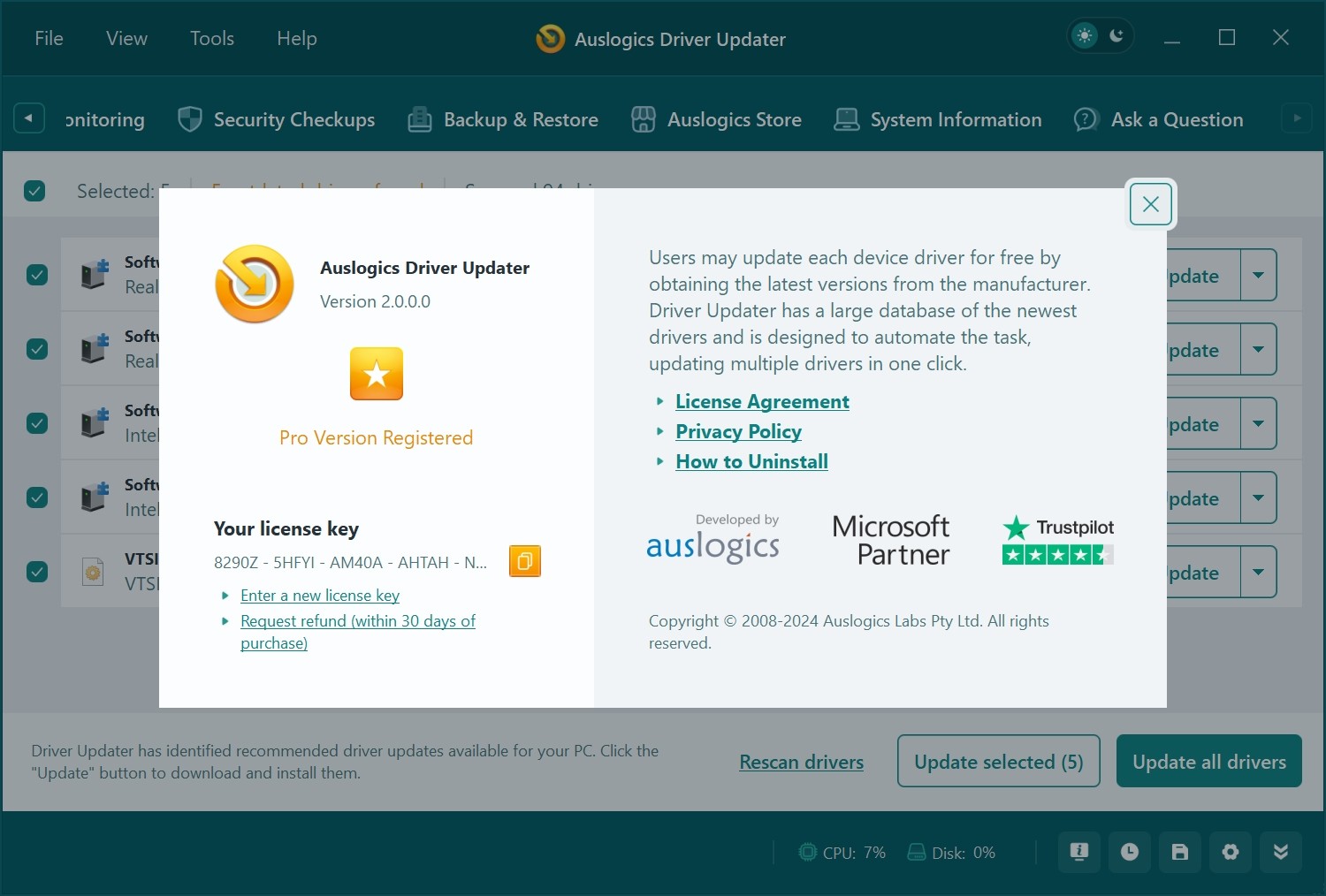The width and height of the screenshot is (1326, 896).
Task: Uncheck the VTSI driver row checkbox
Action: (x=37, y=572)
